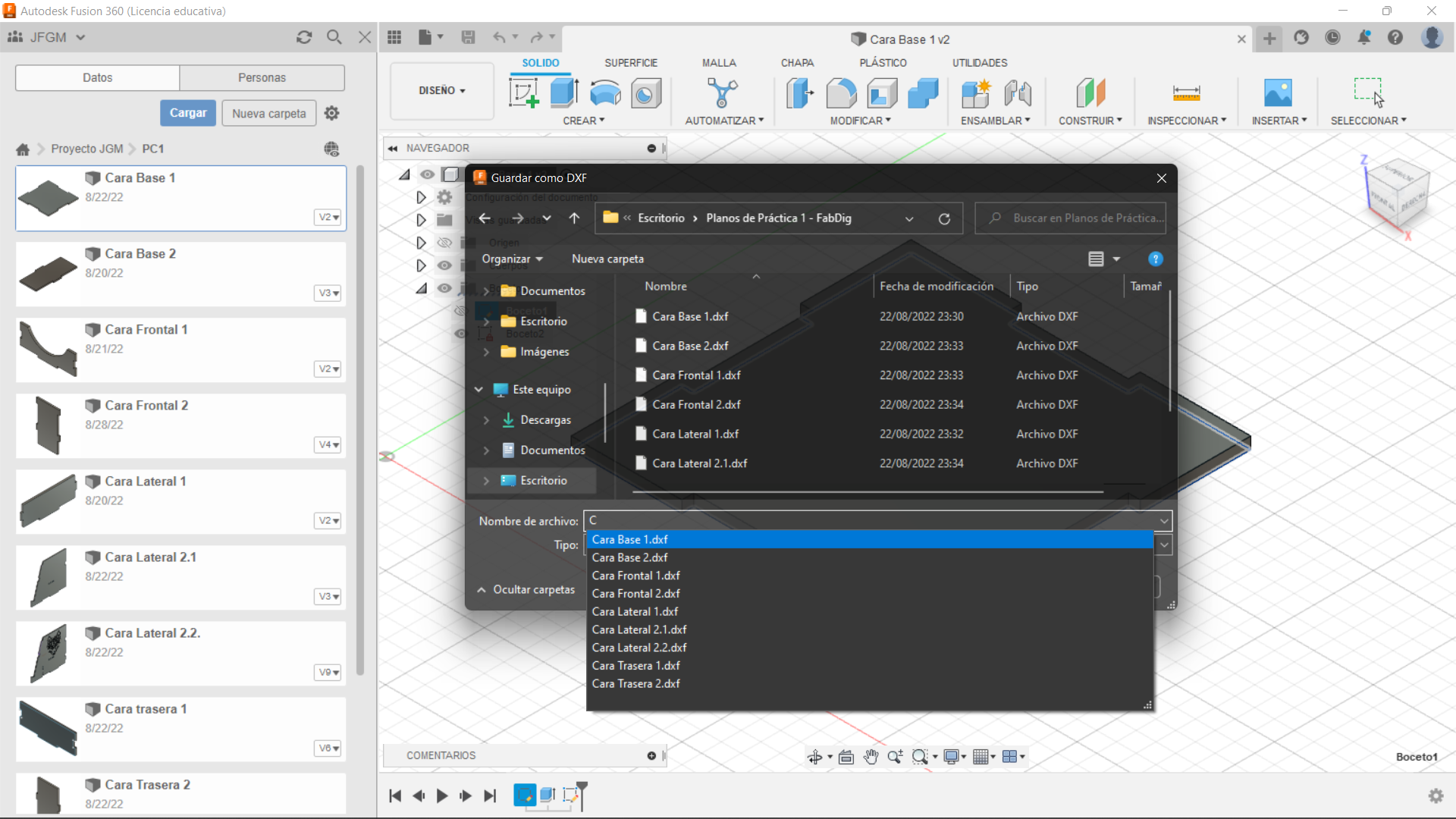Click the Insert image icon
The height and width of the screenshot is (819, 1456).
coord(1278,93)
